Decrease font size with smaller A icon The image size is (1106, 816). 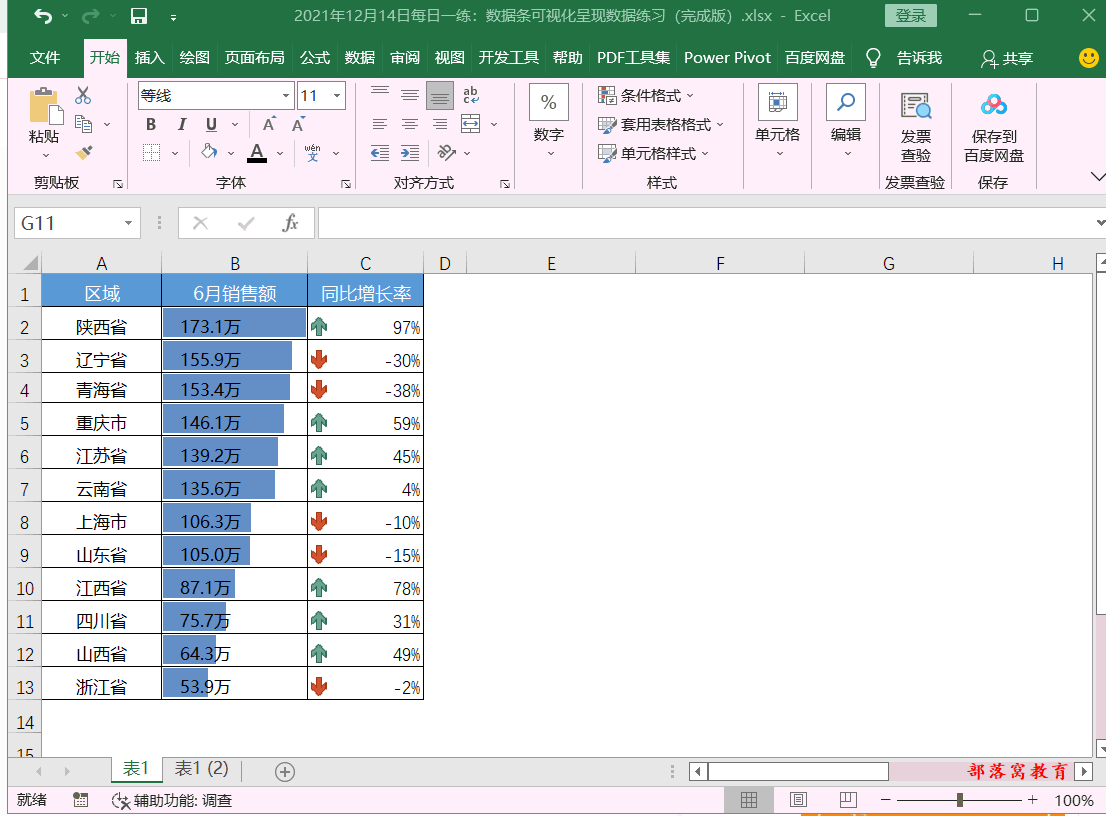pos(298,124)
